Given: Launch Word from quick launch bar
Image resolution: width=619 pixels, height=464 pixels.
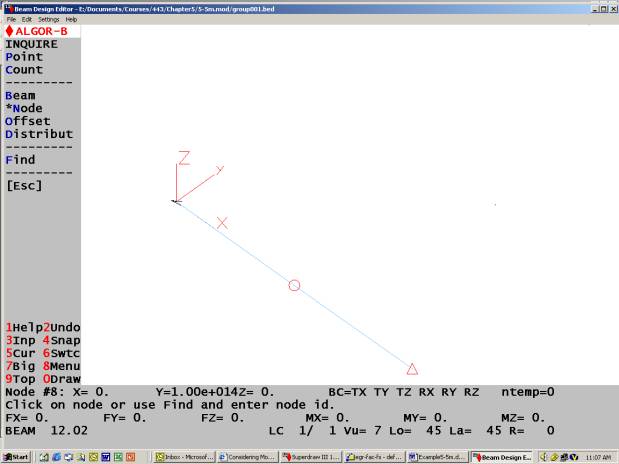Looking at the screenshot, I should tap(105, 457).
